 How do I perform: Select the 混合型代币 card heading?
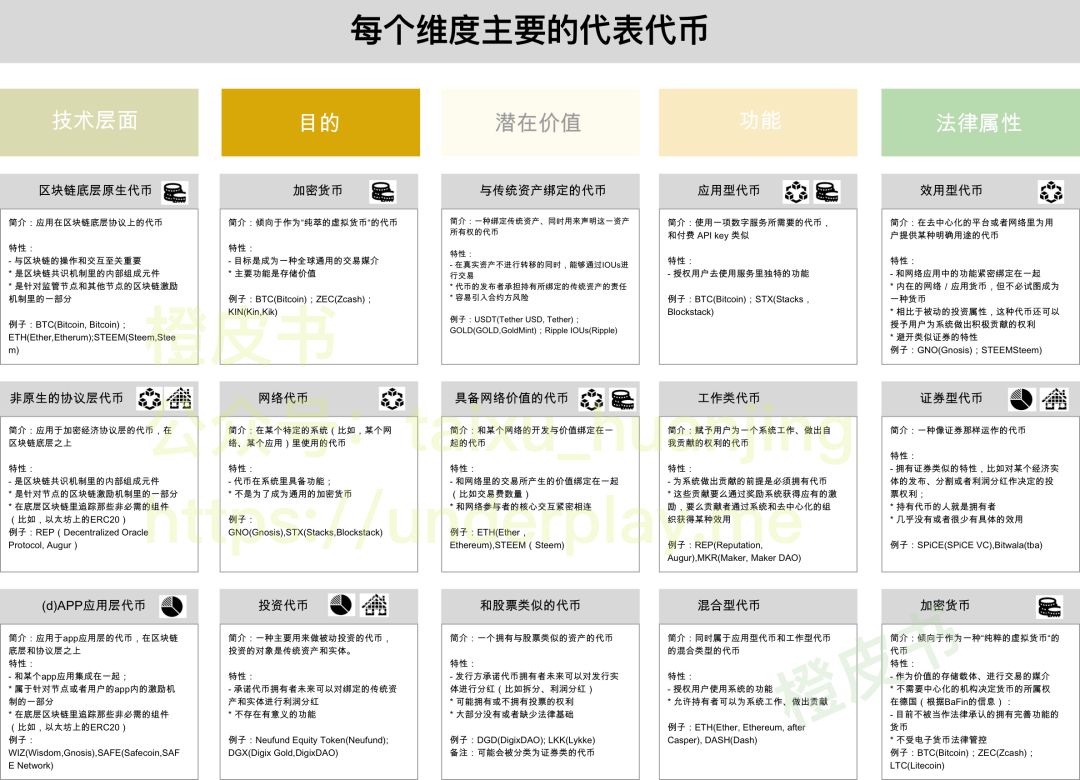[x=729, y=605]
